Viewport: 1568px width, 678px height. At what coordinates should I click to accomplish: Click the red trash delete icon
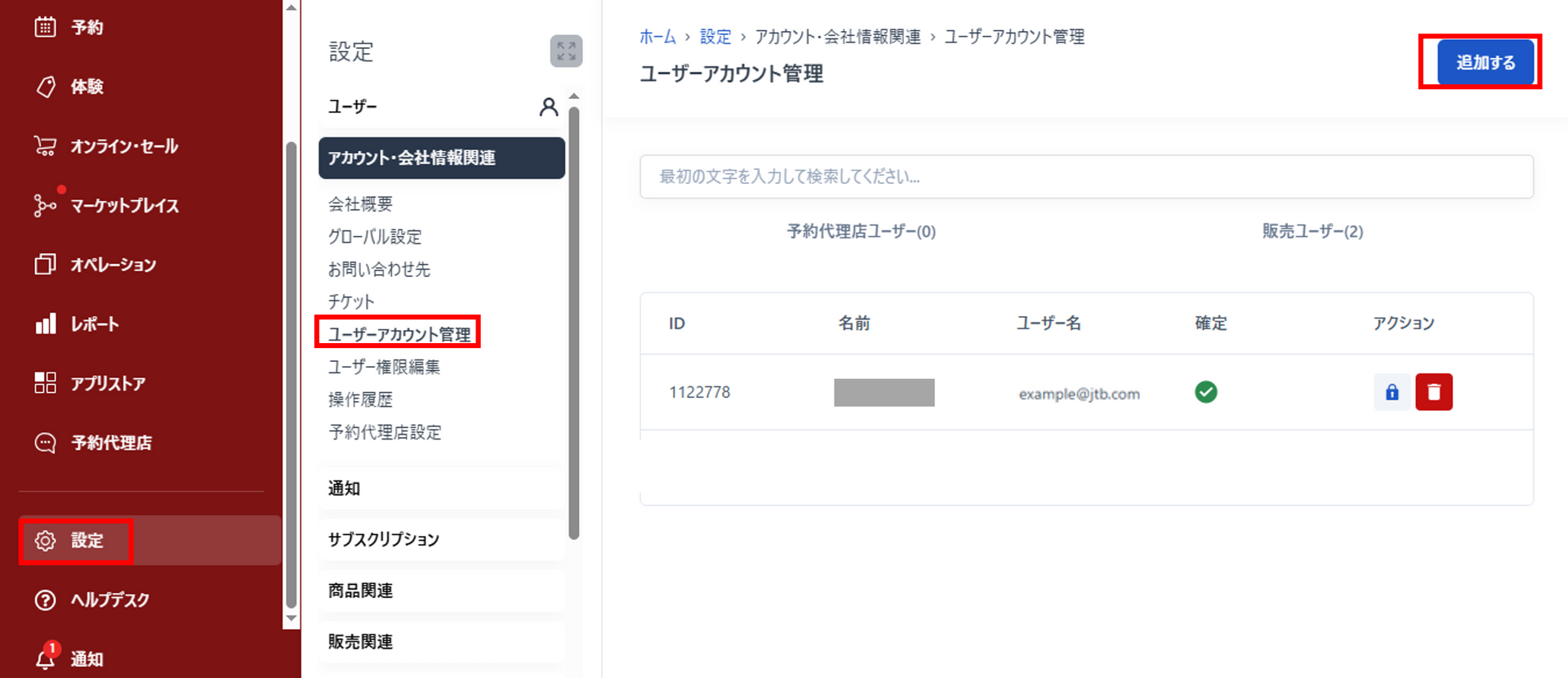(1433, 392)
